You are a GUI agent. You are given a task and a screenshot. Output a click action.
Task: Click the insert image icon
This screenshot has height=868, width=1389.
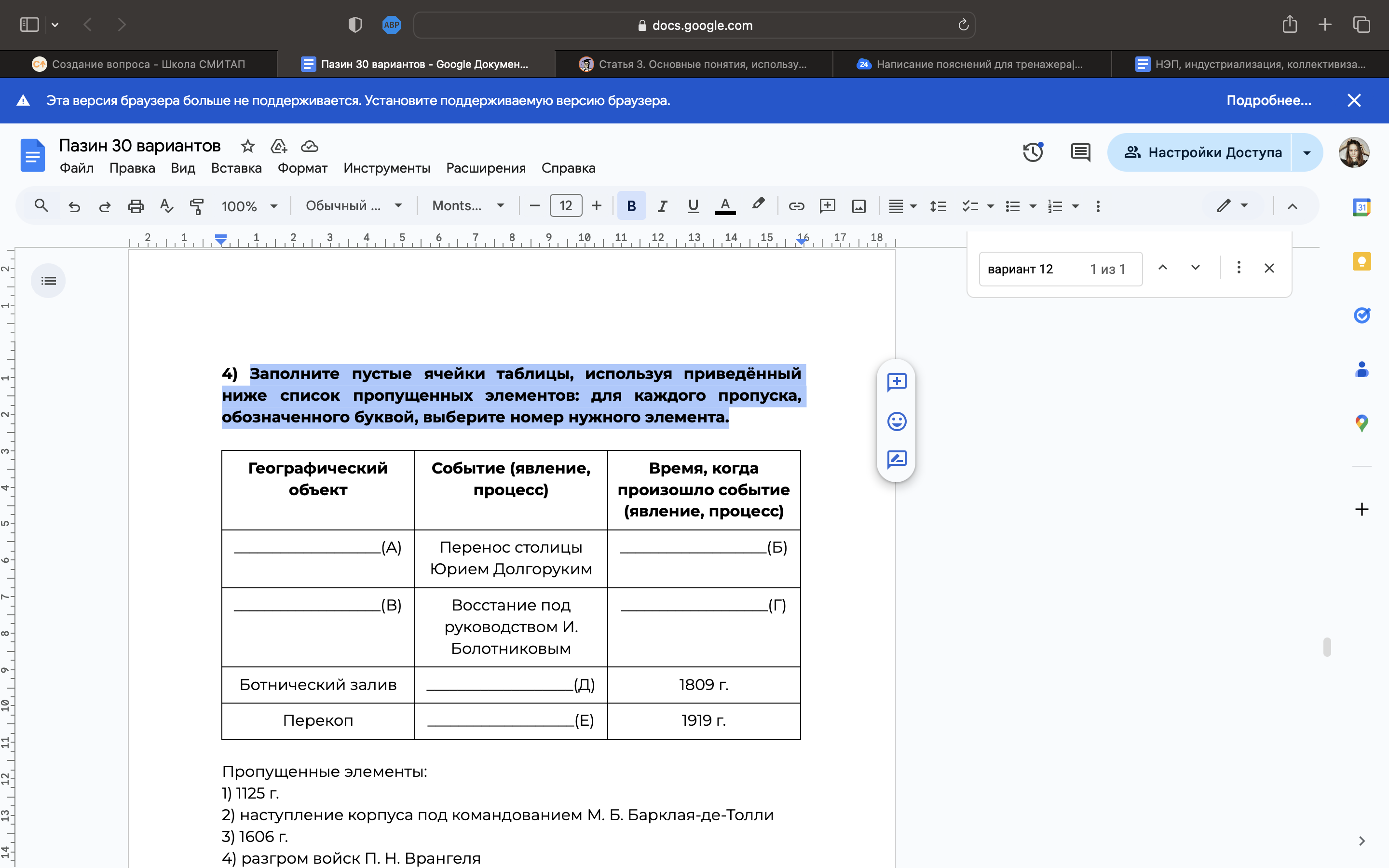coord(858,206)
